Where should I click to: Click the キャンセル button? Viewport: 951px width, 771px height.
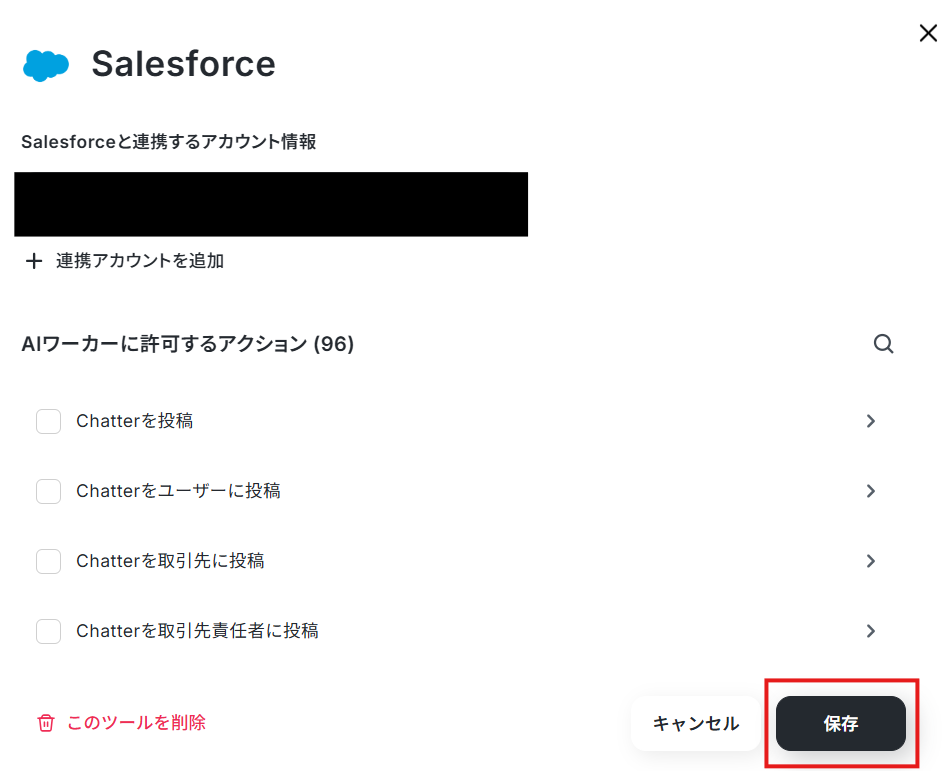696,723
